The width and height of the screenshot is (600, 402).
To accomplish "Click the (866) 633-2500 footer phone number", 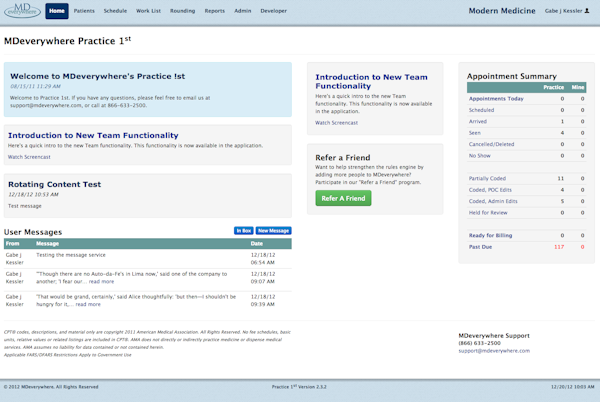I will tap(479, 343).
